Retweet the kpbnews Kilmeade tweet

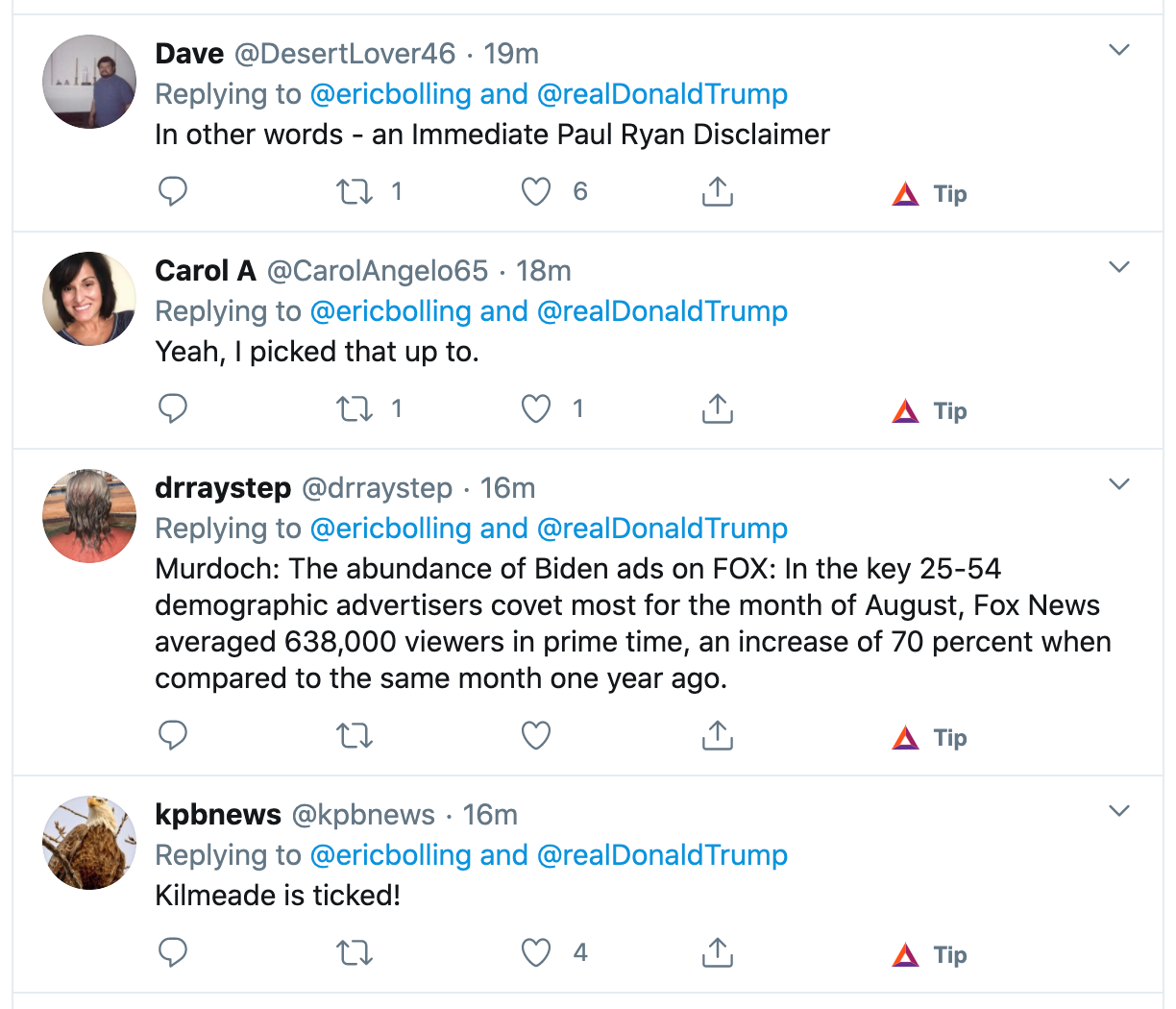[x=355, y=953]
